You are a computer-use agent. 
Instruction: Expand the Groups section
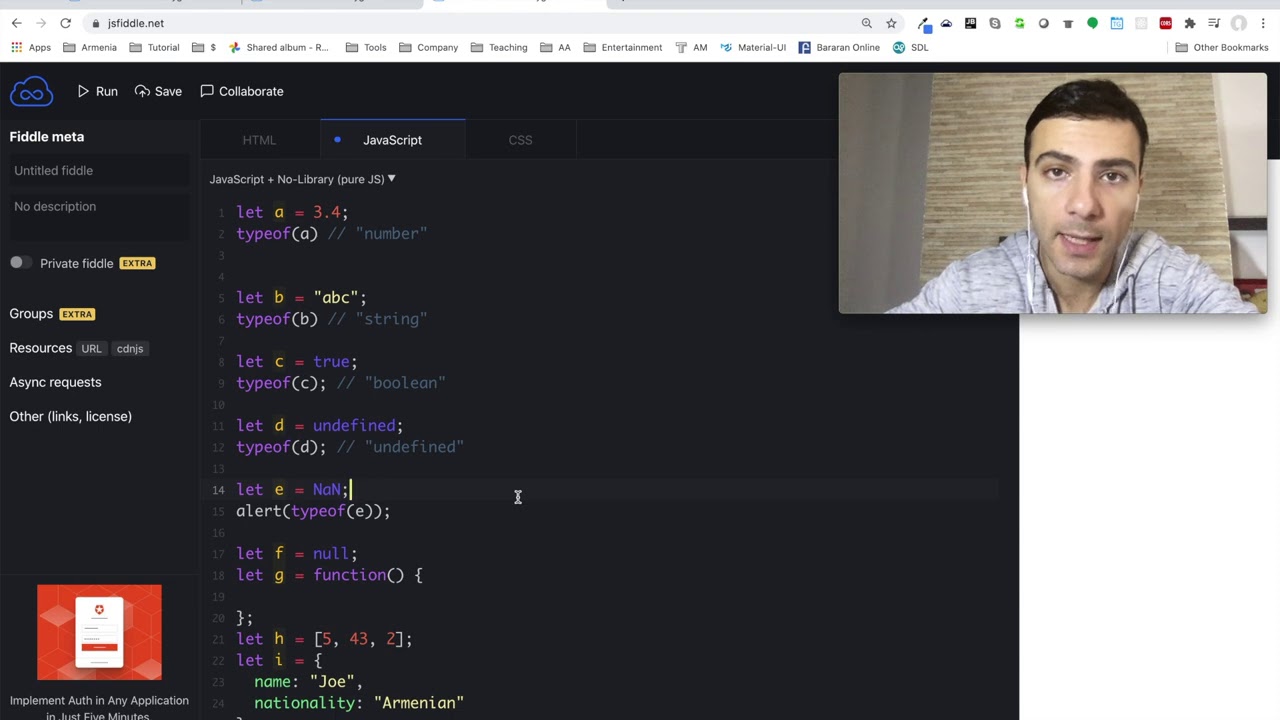(31, 314)
